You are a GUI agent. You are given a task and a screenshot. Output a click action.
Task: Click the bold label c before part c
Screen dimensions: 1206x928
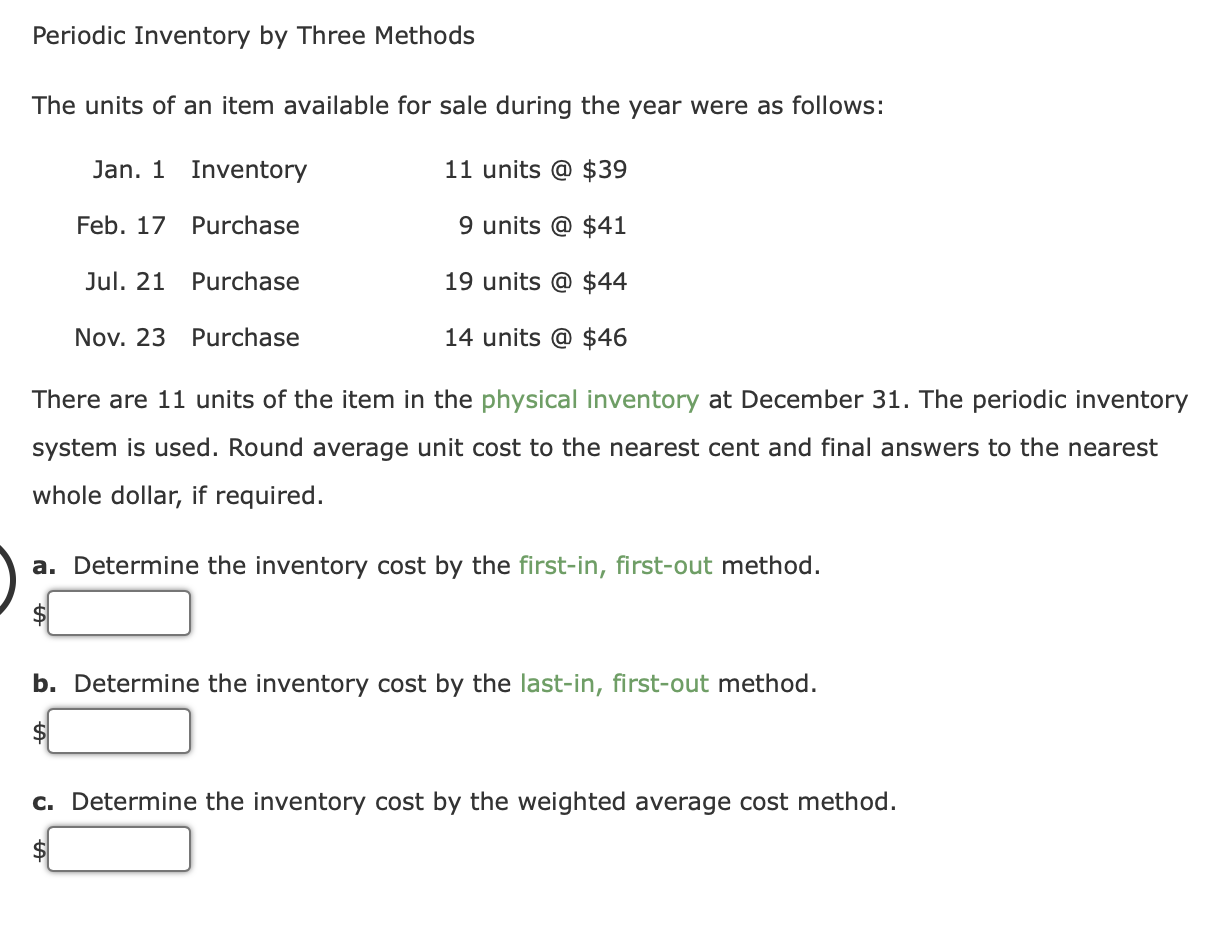pyautogui.click(x=41, y=801)
